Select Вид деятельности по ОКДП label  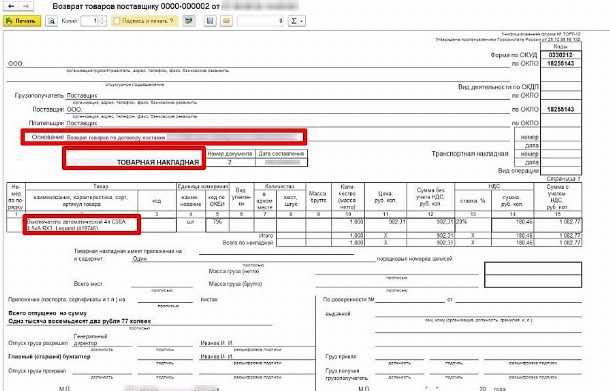[x=498, y=87]
